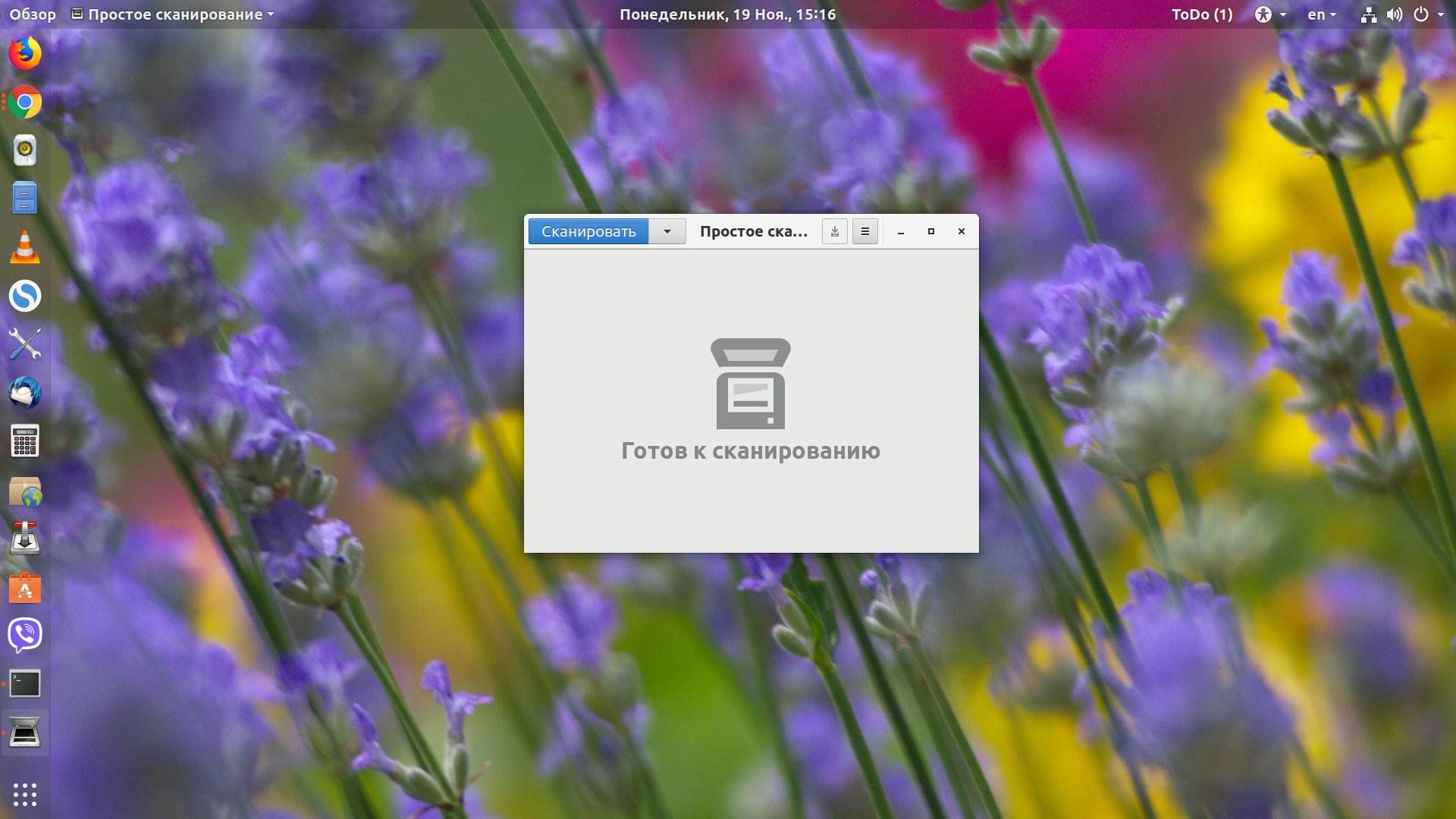
Task: Launch Viber from the dock
Action: (x=25, y=635)
